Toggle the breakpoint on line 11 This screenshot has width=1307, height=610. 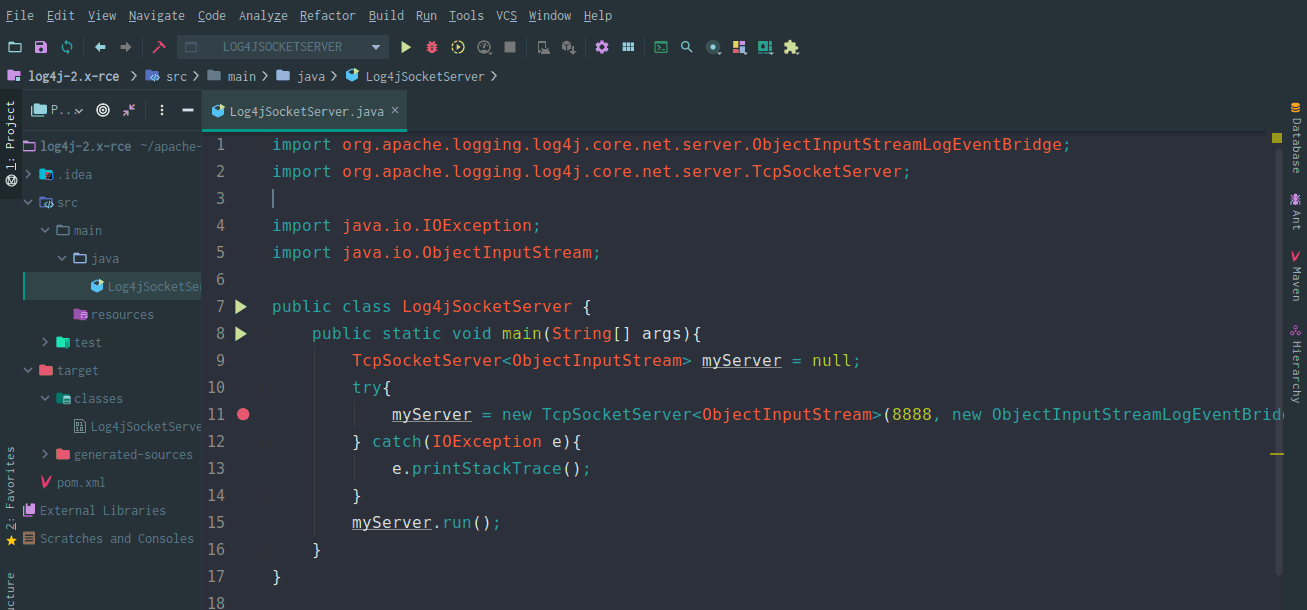[x=243, y=414]
